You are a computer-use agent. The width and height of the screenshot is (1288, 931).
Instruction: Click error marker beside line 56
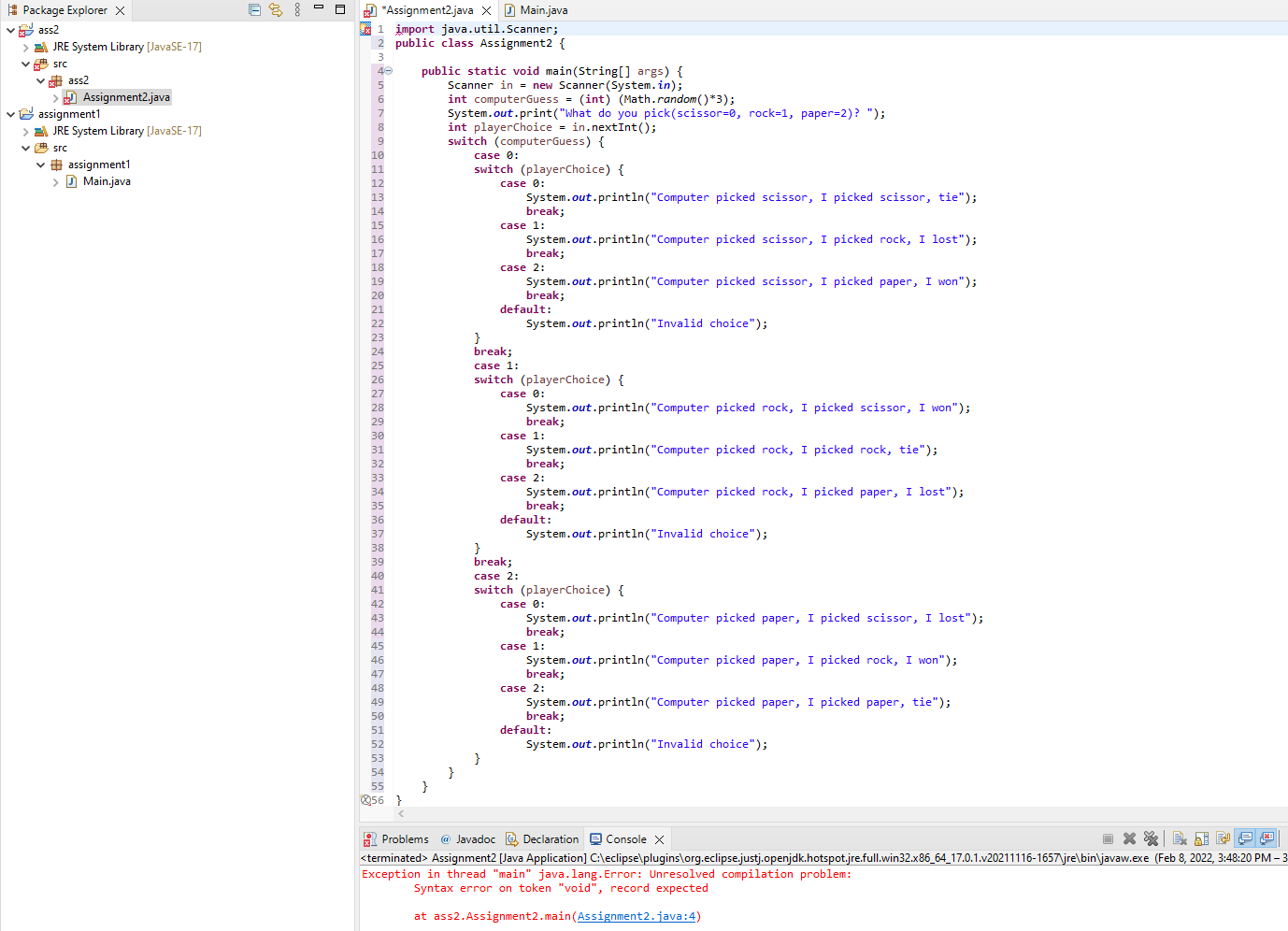tap(365, 800)
